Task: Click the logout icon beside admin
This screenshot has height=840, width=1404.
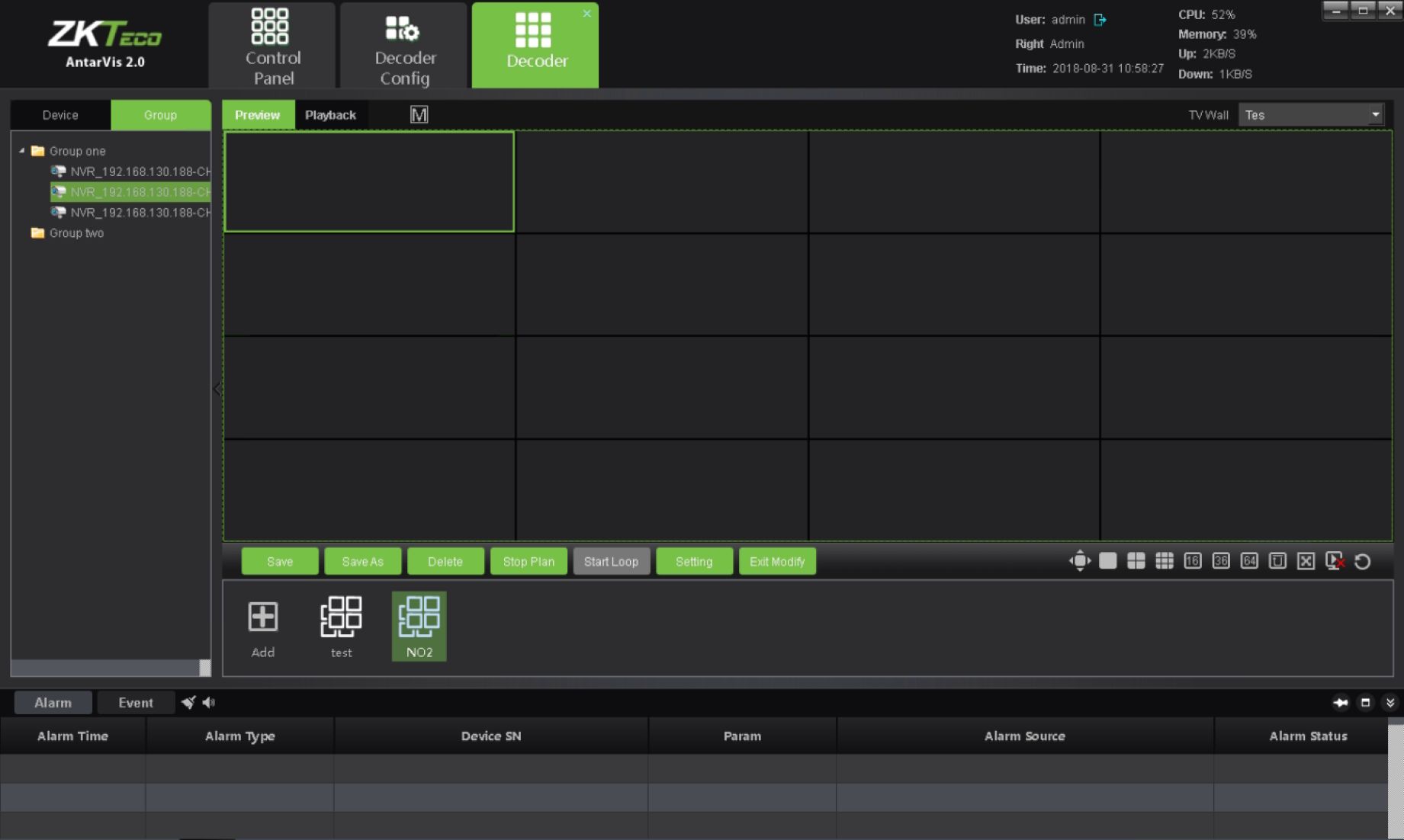Action: click(1100, 20)
